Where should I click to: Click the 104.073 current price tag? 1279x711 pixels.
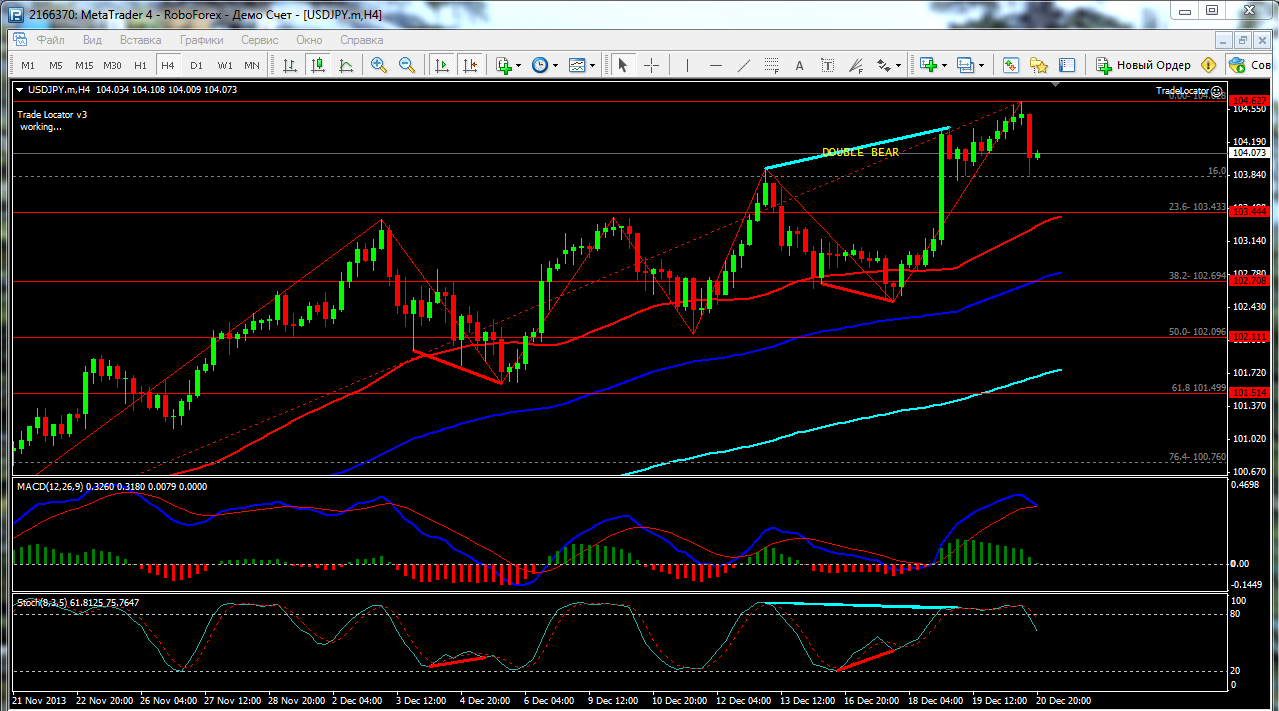coord(1252,153)
